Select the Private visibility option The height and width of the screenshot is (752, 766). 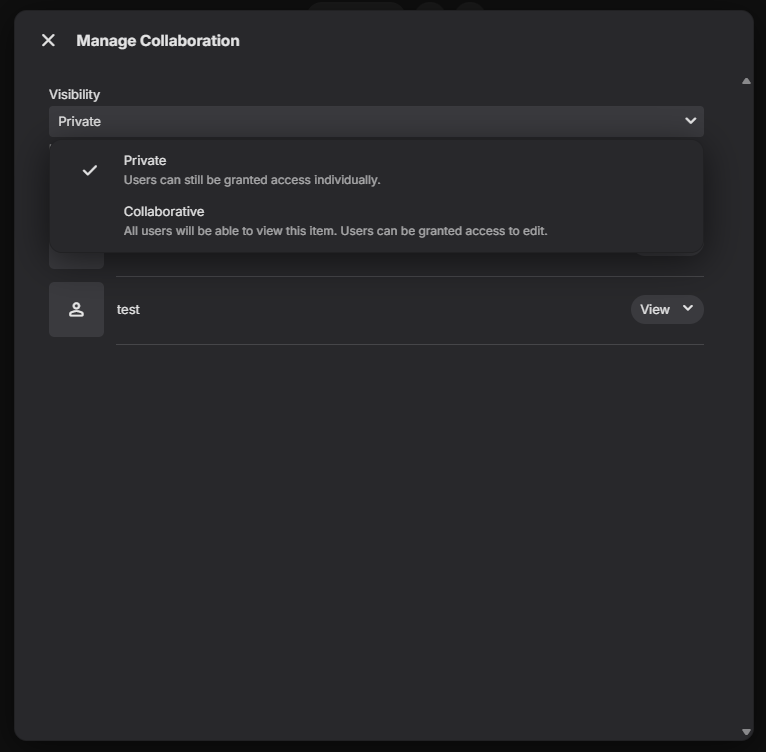145,160
